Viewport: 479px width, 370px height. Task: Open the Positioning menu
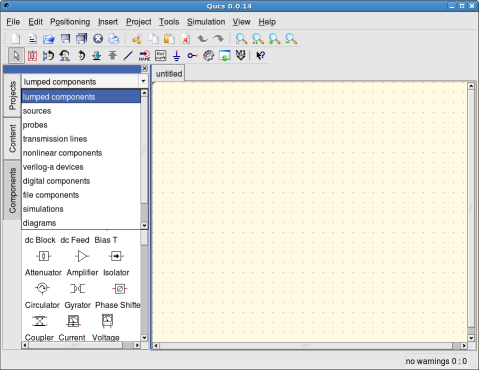pyautogui.click(x=70, y=22)
